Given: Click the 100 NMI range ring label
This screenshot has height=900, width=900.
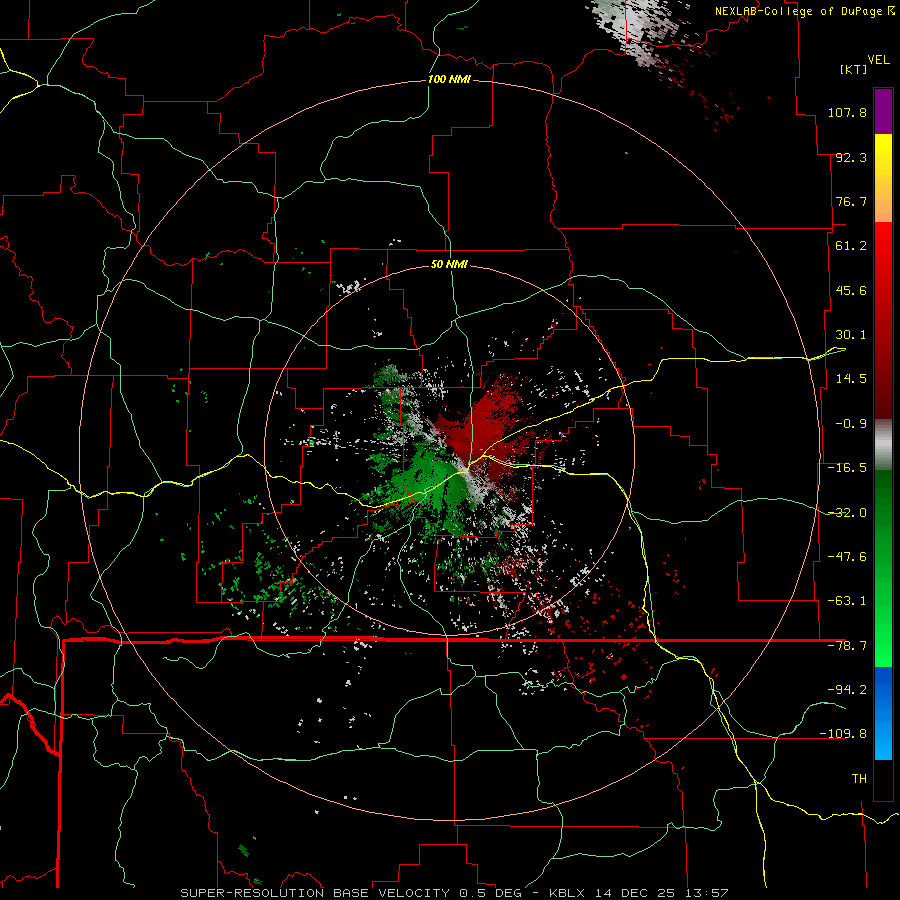Looking at the screenshot, I should click(449, 79).
